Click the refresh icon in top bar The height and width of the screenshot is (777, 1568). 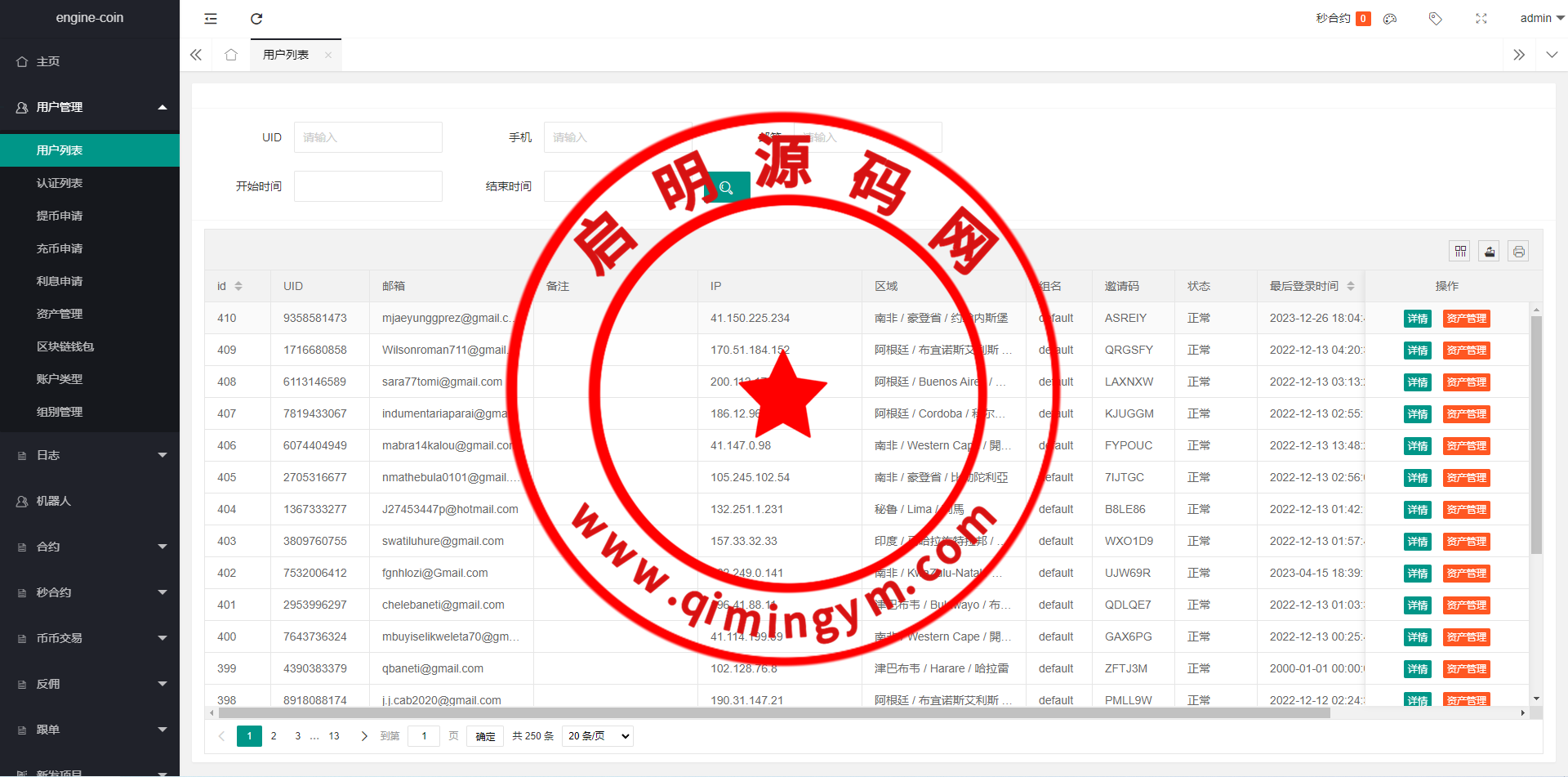[x=256, y=19]
